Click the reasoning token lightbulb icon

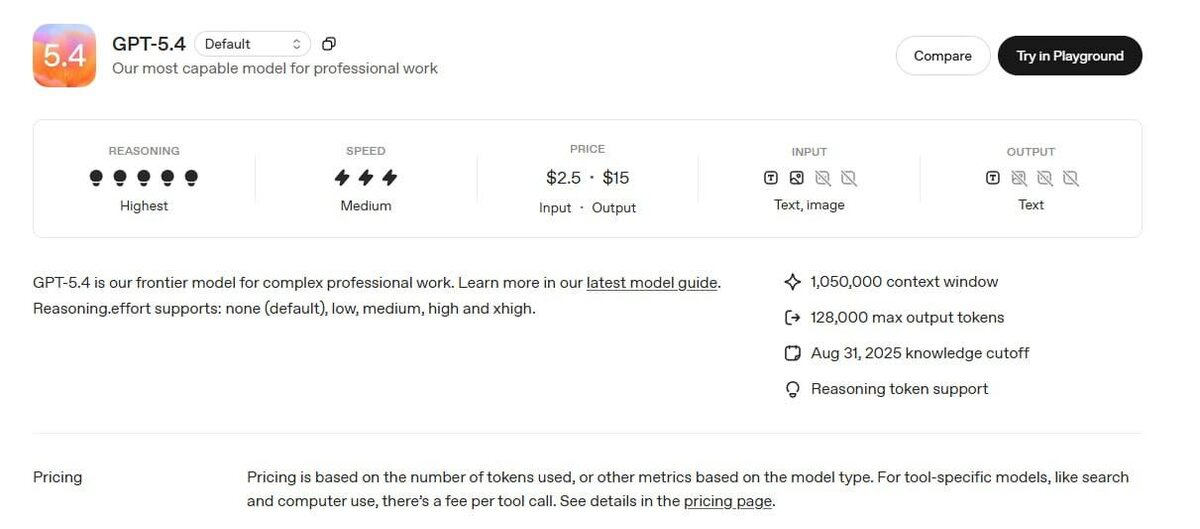point(793,389)
